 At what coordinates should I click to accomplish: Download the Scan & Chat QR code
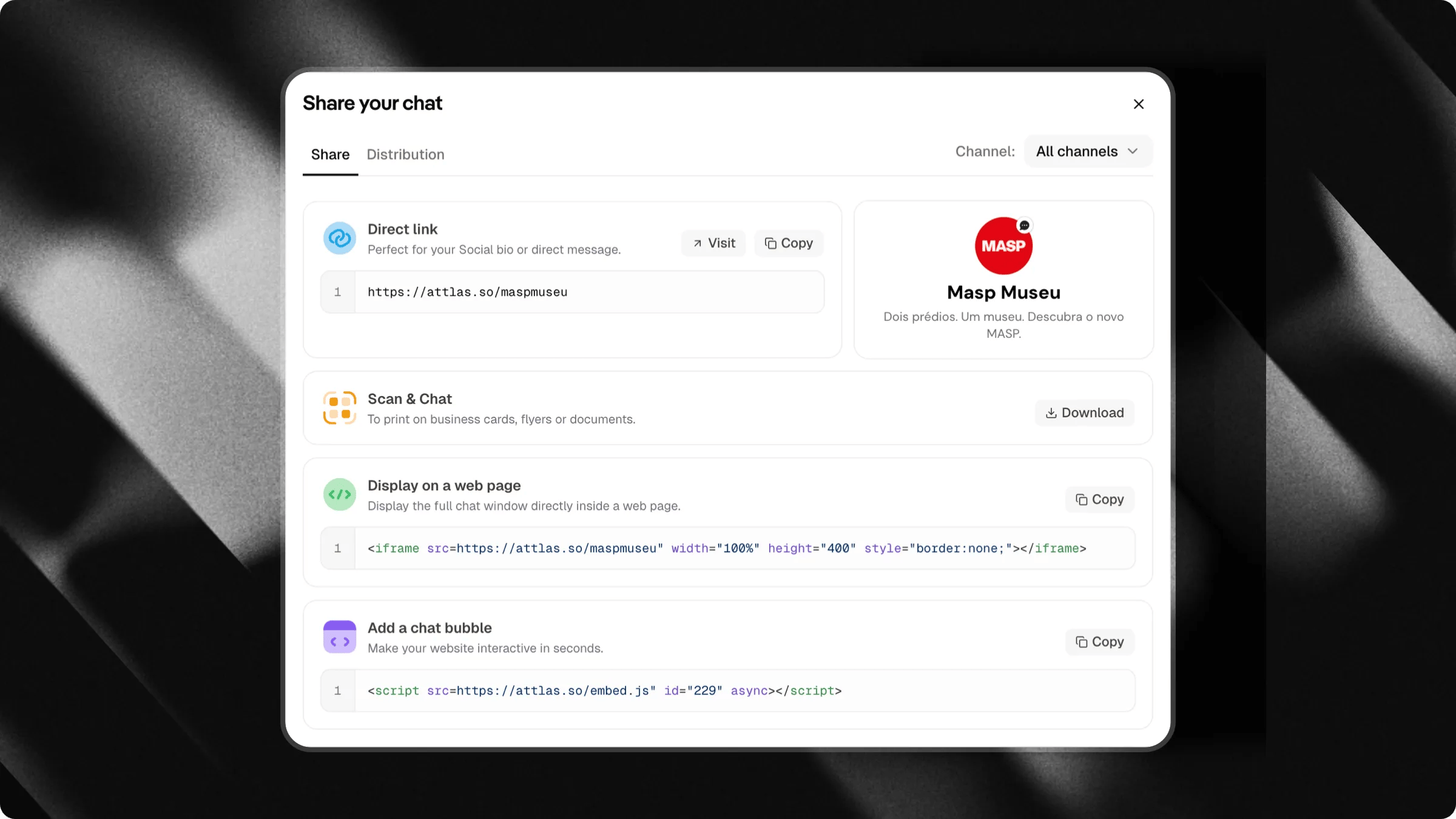tap(1085, 413)
